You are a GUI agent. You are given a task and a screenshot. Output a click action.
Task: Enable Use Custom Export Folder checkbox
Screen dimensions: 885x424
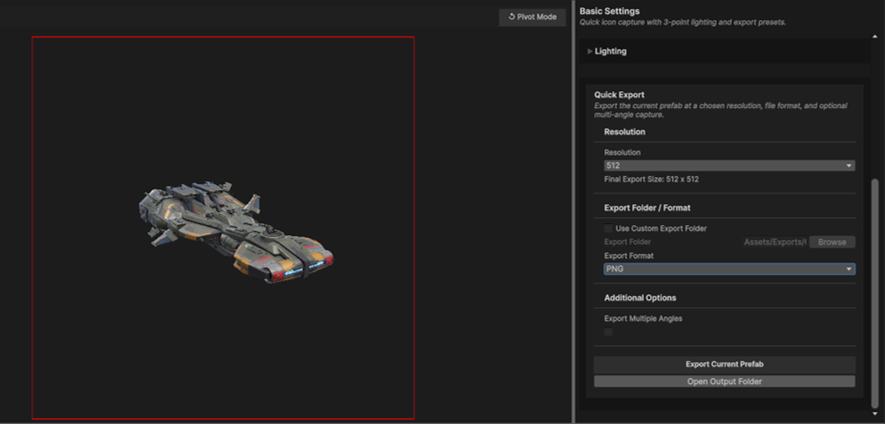(608, 229)
